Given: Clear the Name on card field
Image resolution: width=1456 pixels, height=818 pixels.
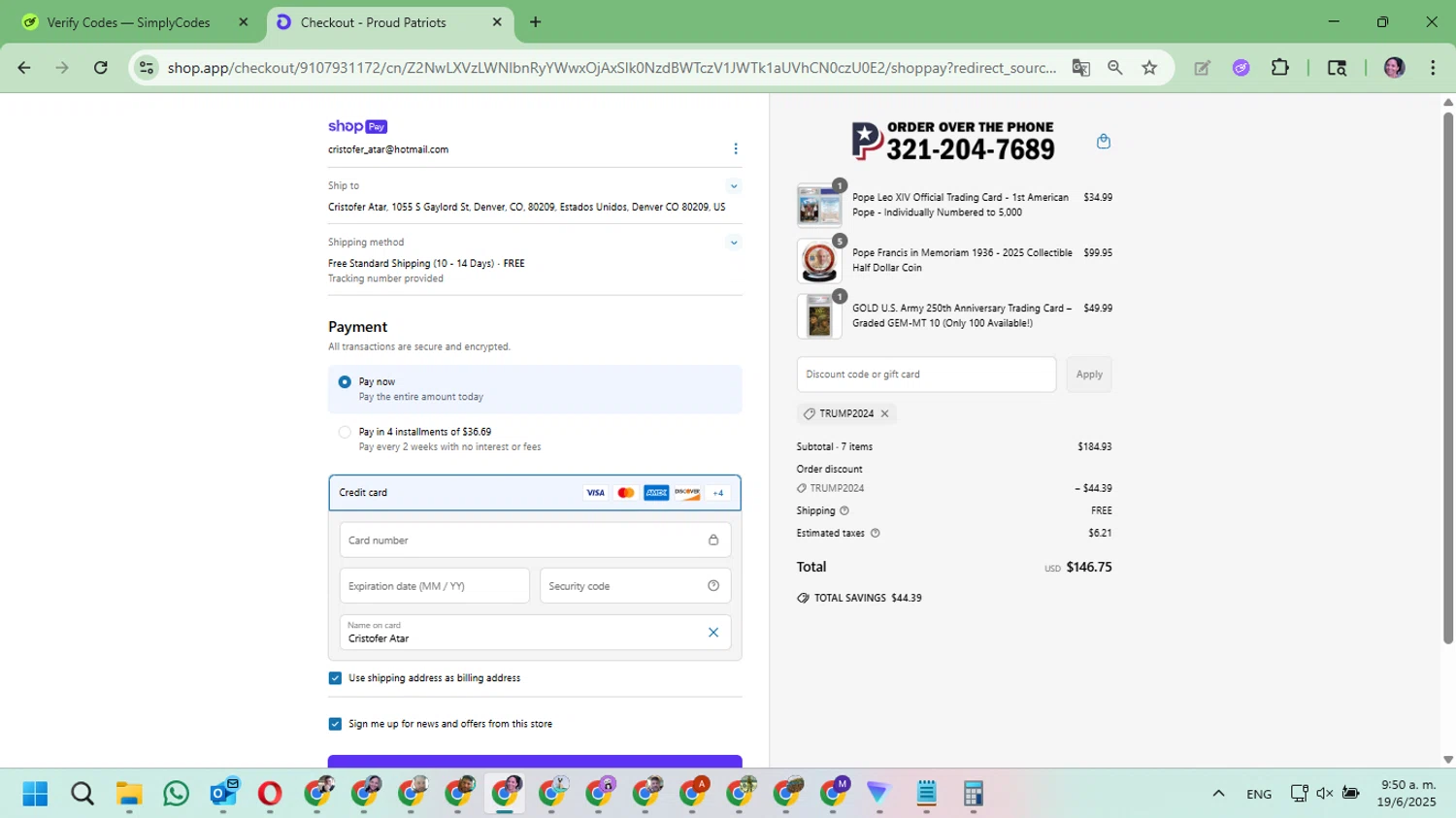Looking at the screenshot, I should (713, 633).
